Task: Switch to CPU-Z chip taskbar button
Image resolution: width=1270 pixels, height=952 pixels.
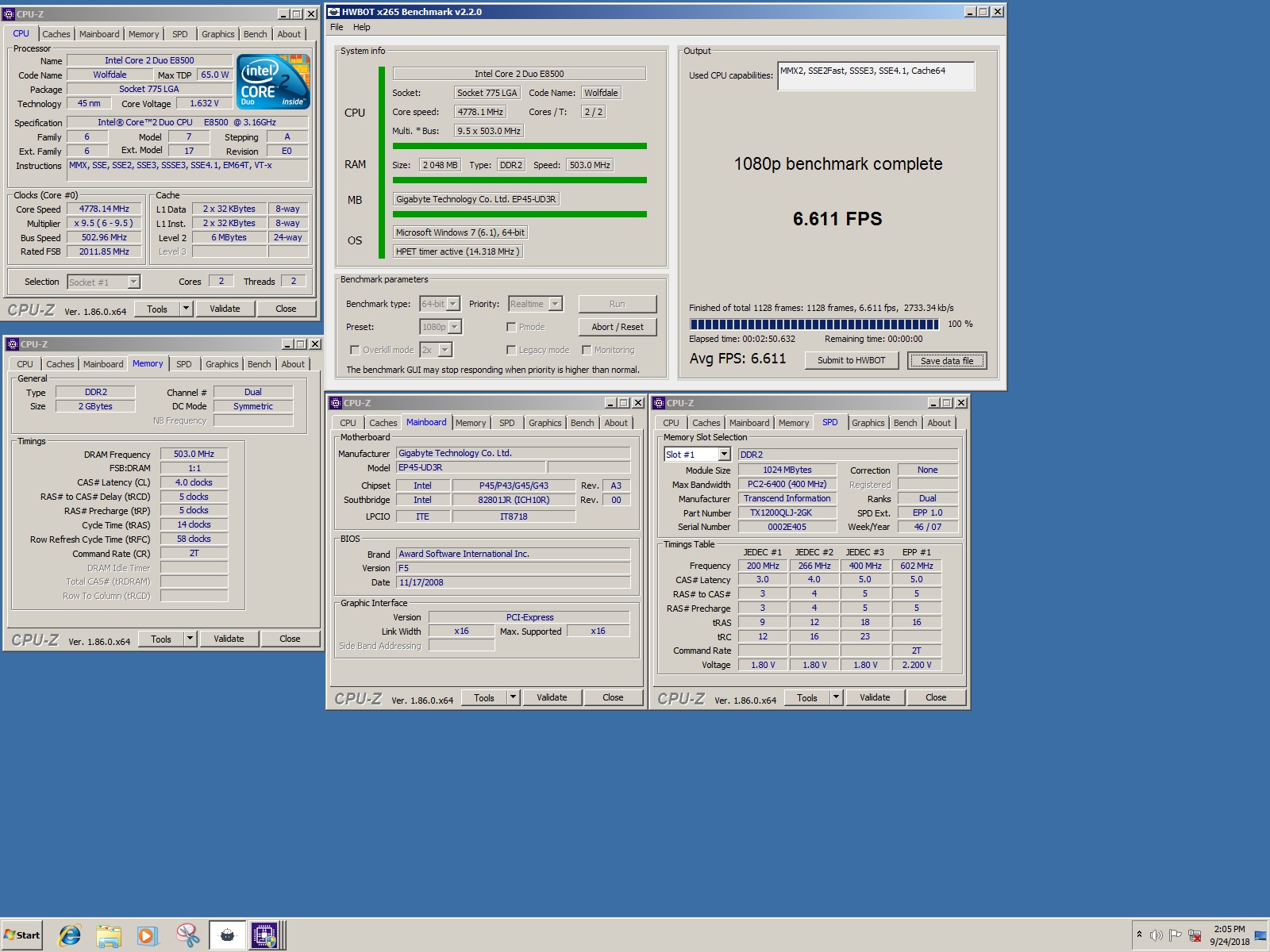Action: click(x=264, y=936)
